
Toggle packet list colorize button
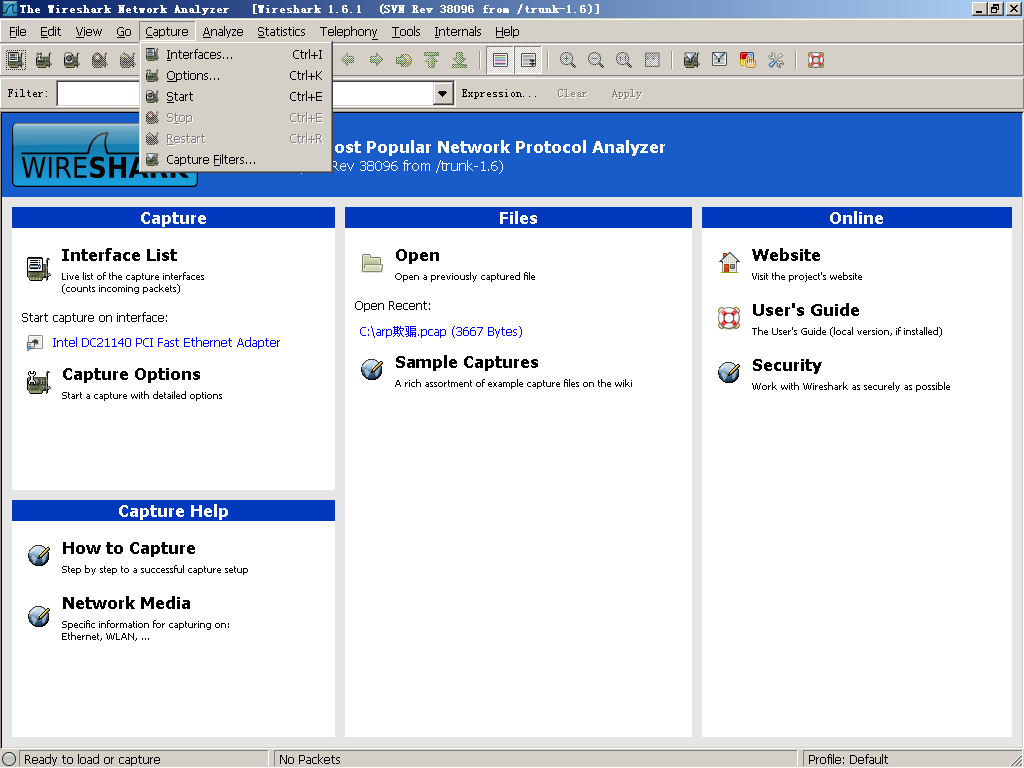(x=500, y=60)
